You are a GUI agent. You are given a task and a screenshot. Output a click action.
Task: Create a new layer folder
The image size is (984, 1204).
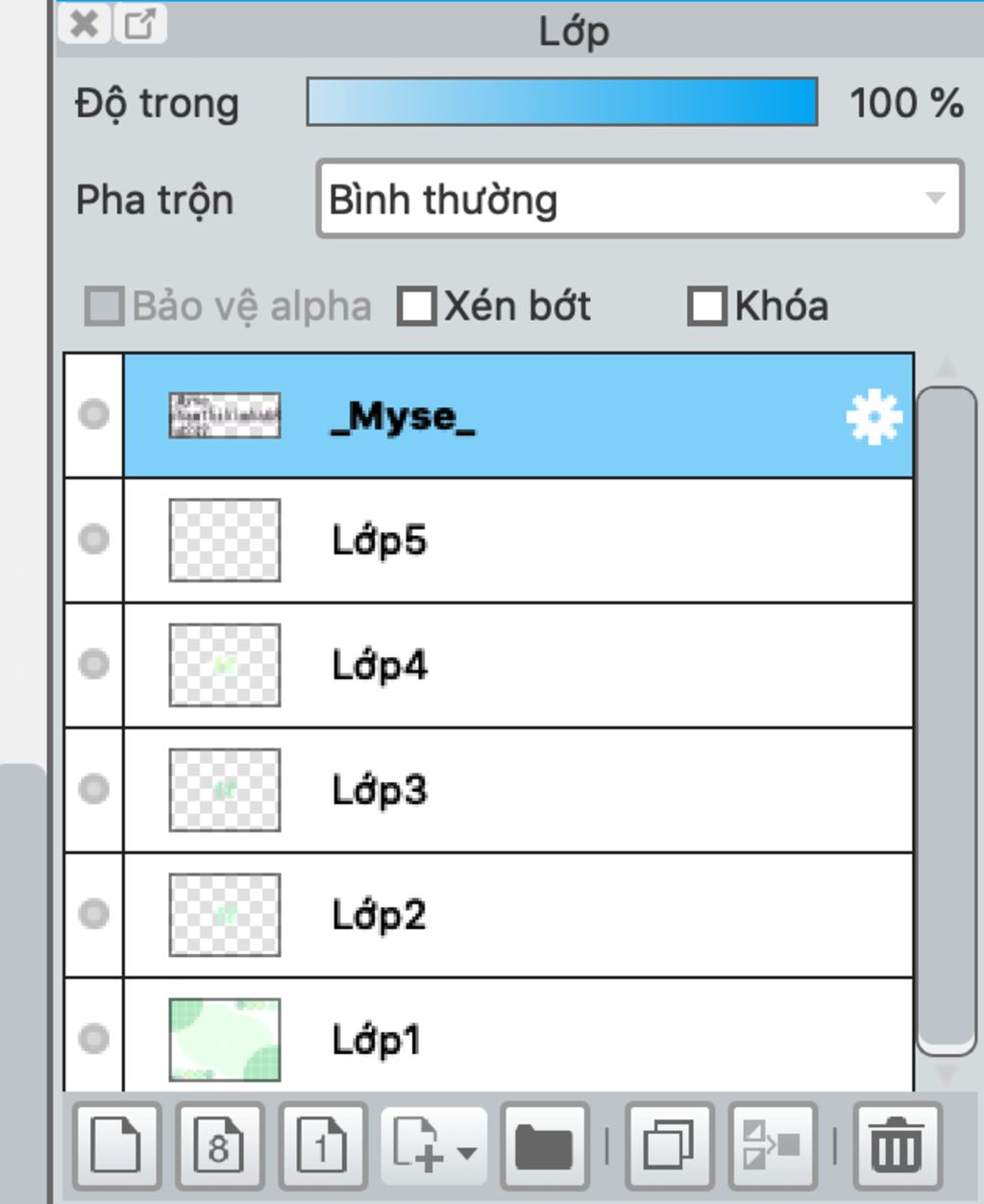544,1145
